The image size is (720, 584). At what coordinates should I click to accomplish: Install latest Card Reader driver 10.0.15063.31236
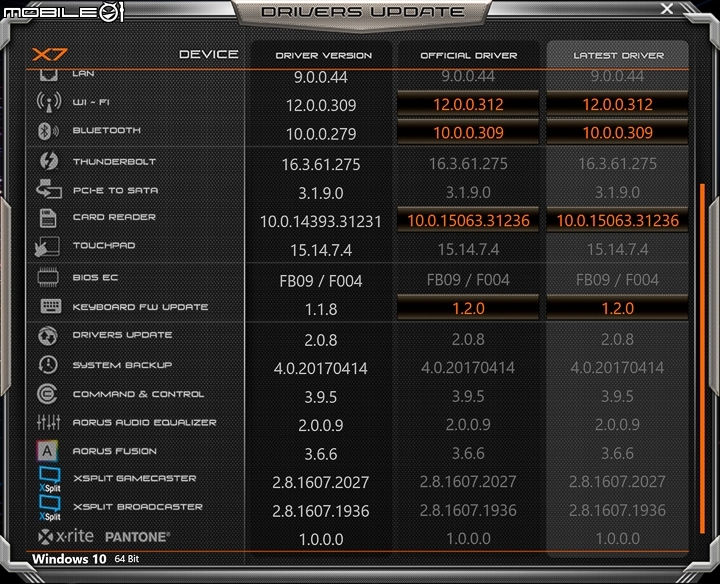coord(618,220)
